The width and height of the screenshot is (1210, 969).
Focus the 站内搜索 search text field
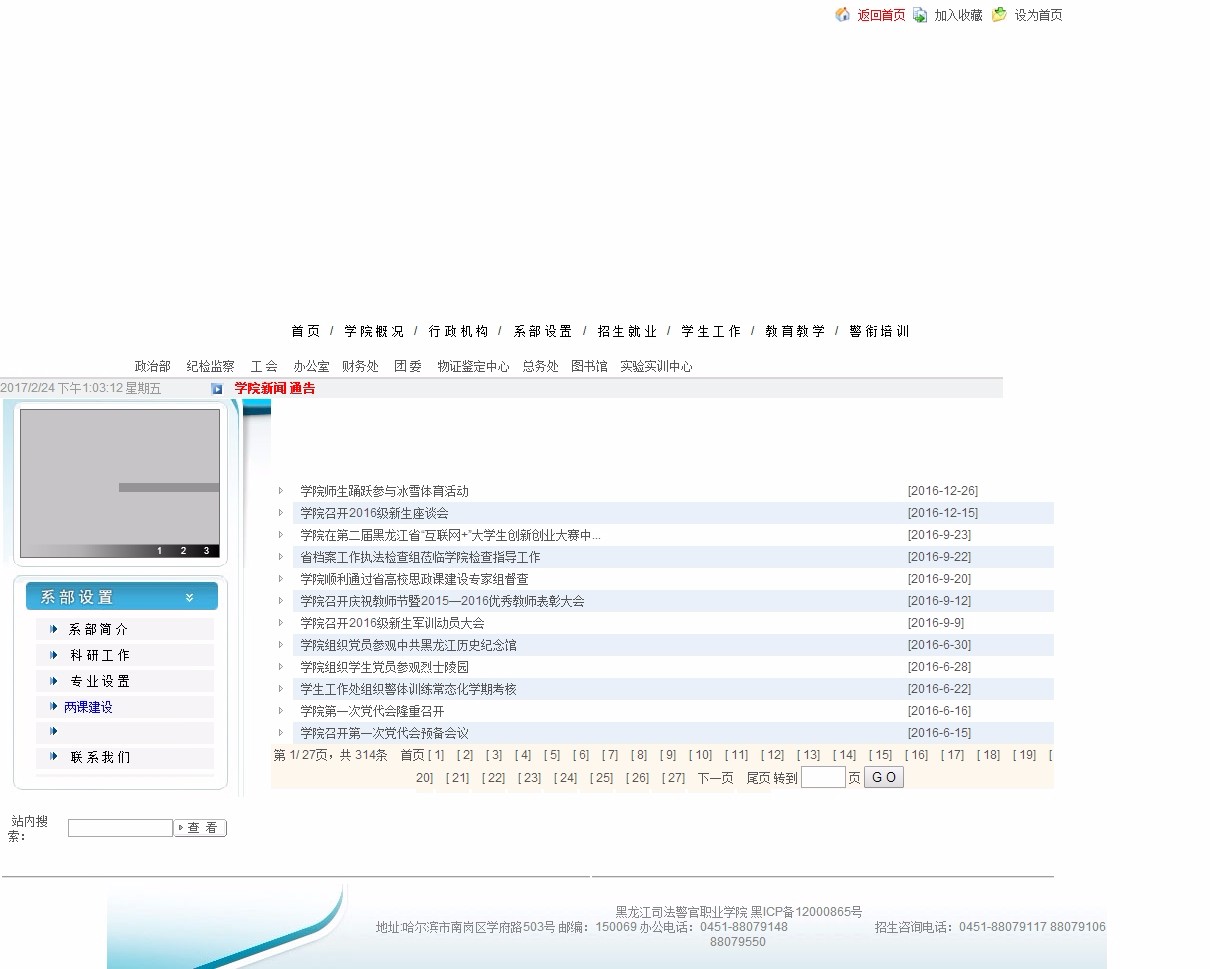tap(120, 828)
